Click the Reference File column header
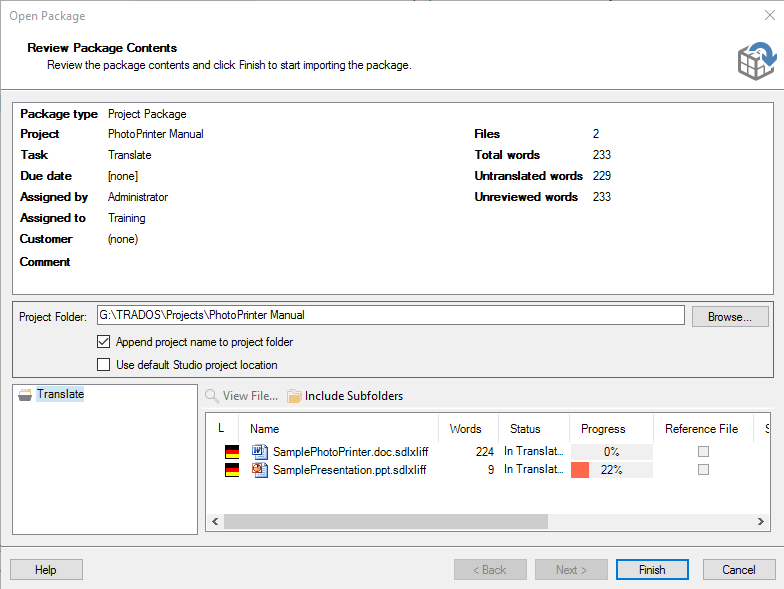 coord(704,429)
